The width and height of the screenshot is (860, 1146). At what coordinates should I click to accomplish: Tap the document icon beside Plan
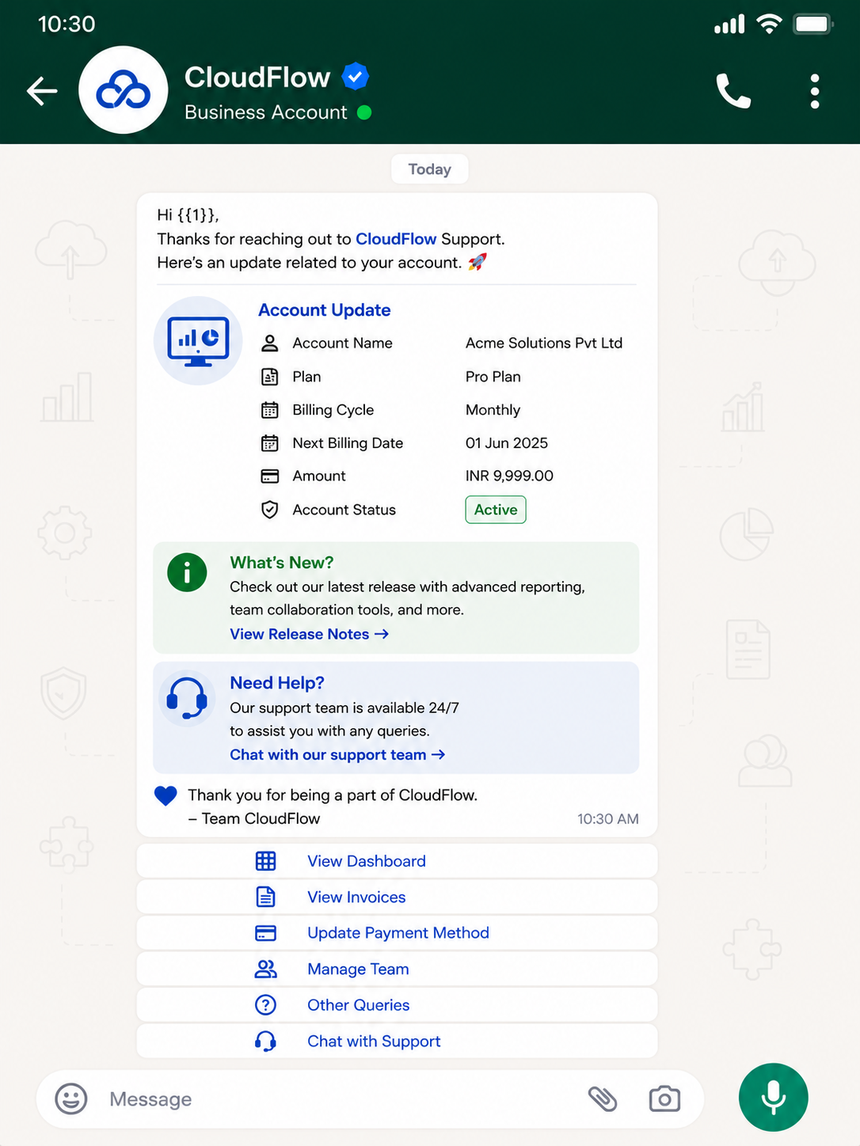[270, 376]
